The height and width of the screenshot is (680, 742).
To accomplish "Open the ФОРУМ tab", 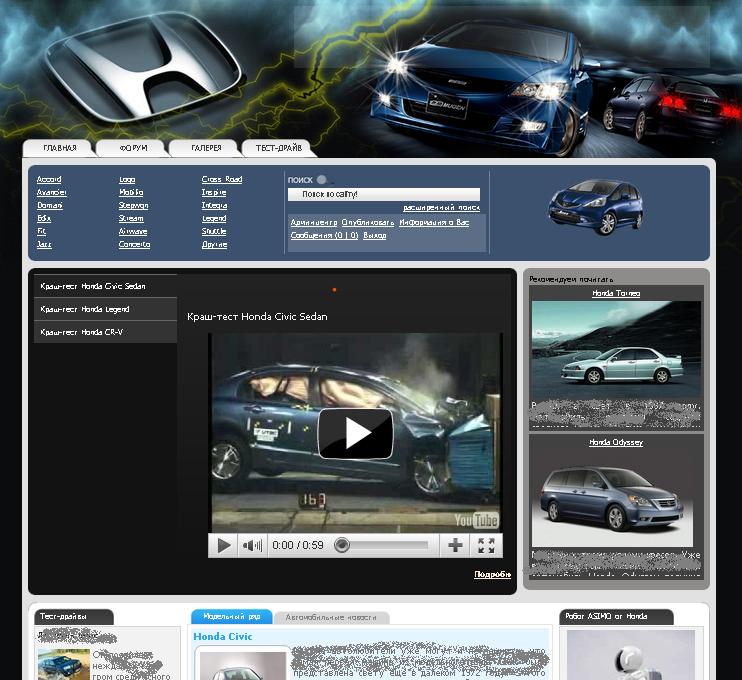I will [133, 148].
